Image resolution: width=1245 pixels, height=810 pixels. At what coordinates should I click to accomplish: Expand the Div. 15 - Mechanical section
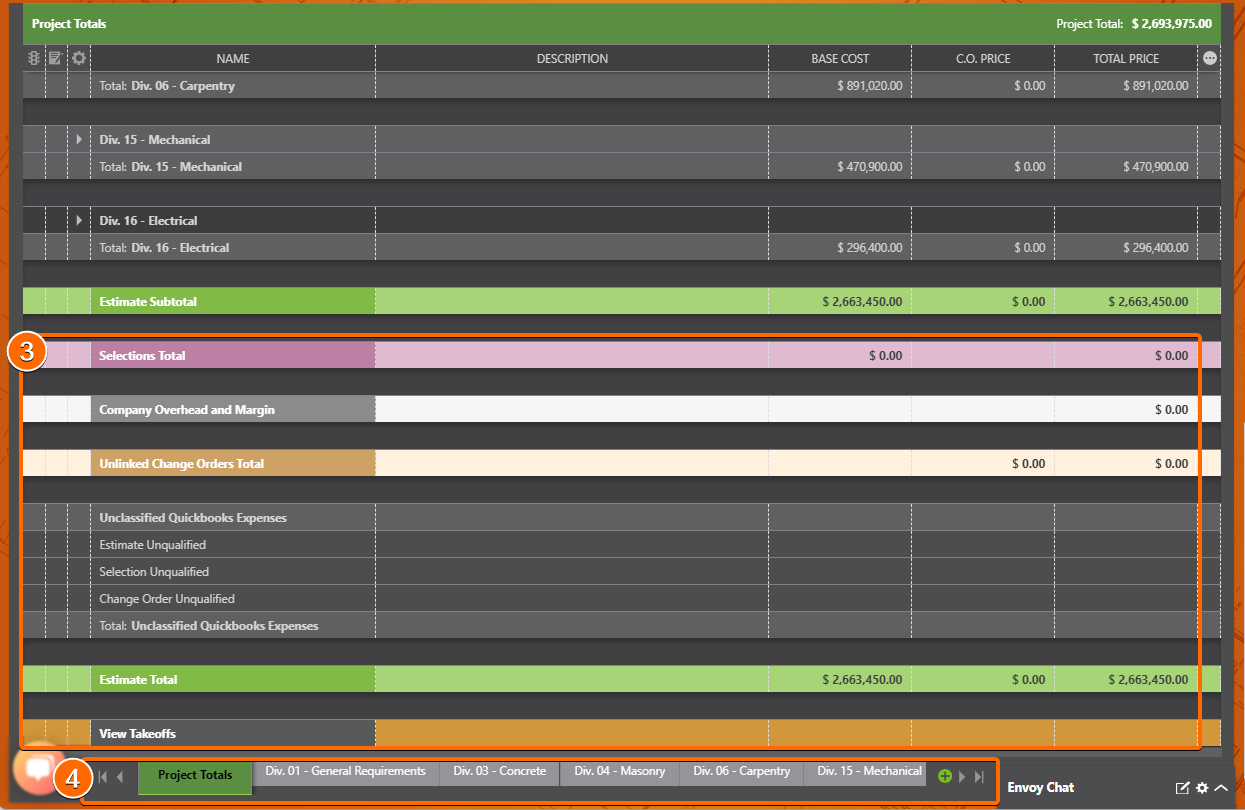(x=79, y=139)
